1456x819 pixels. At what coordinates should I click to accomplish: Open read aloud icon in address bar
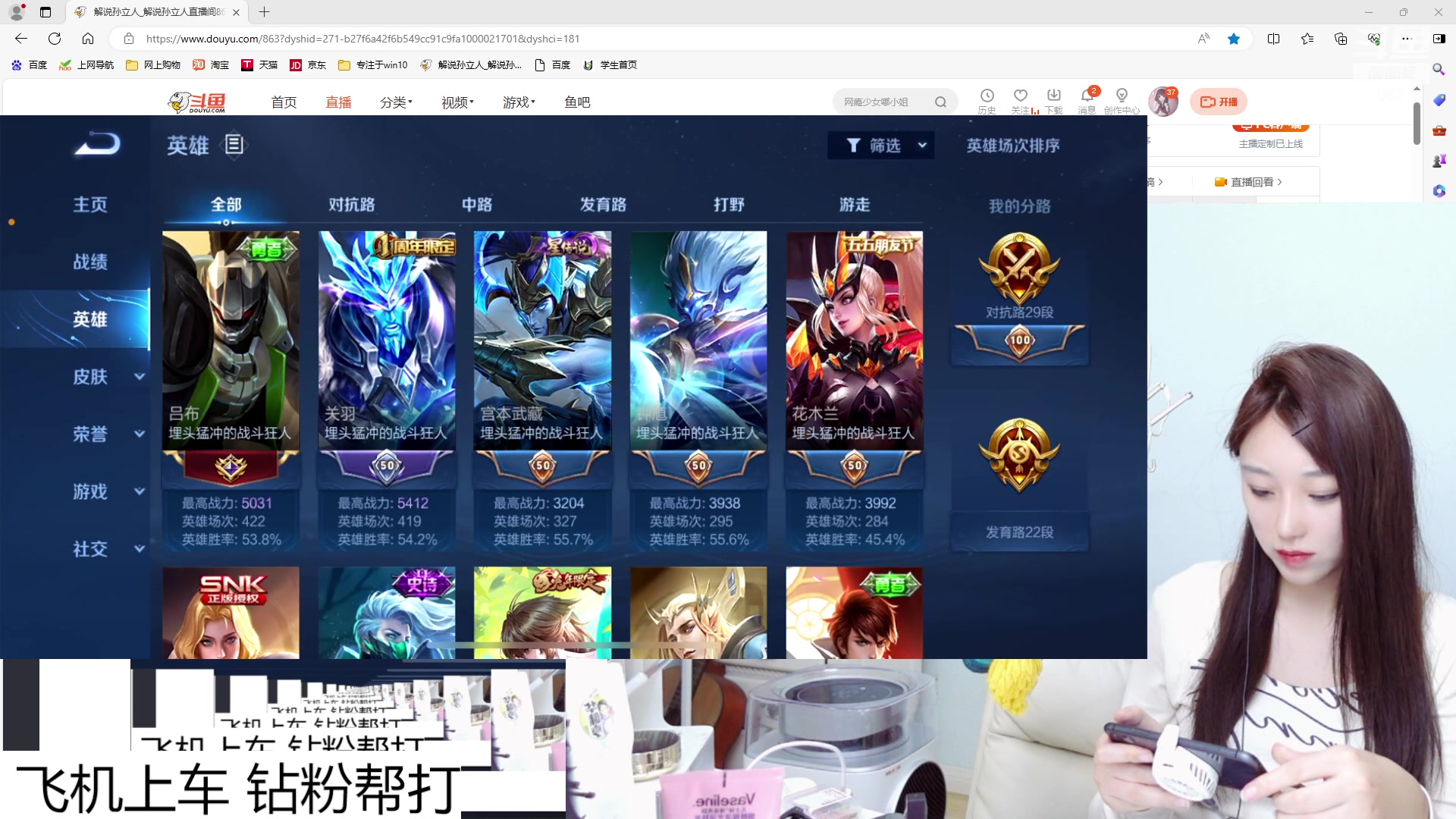coord(1203,39)
